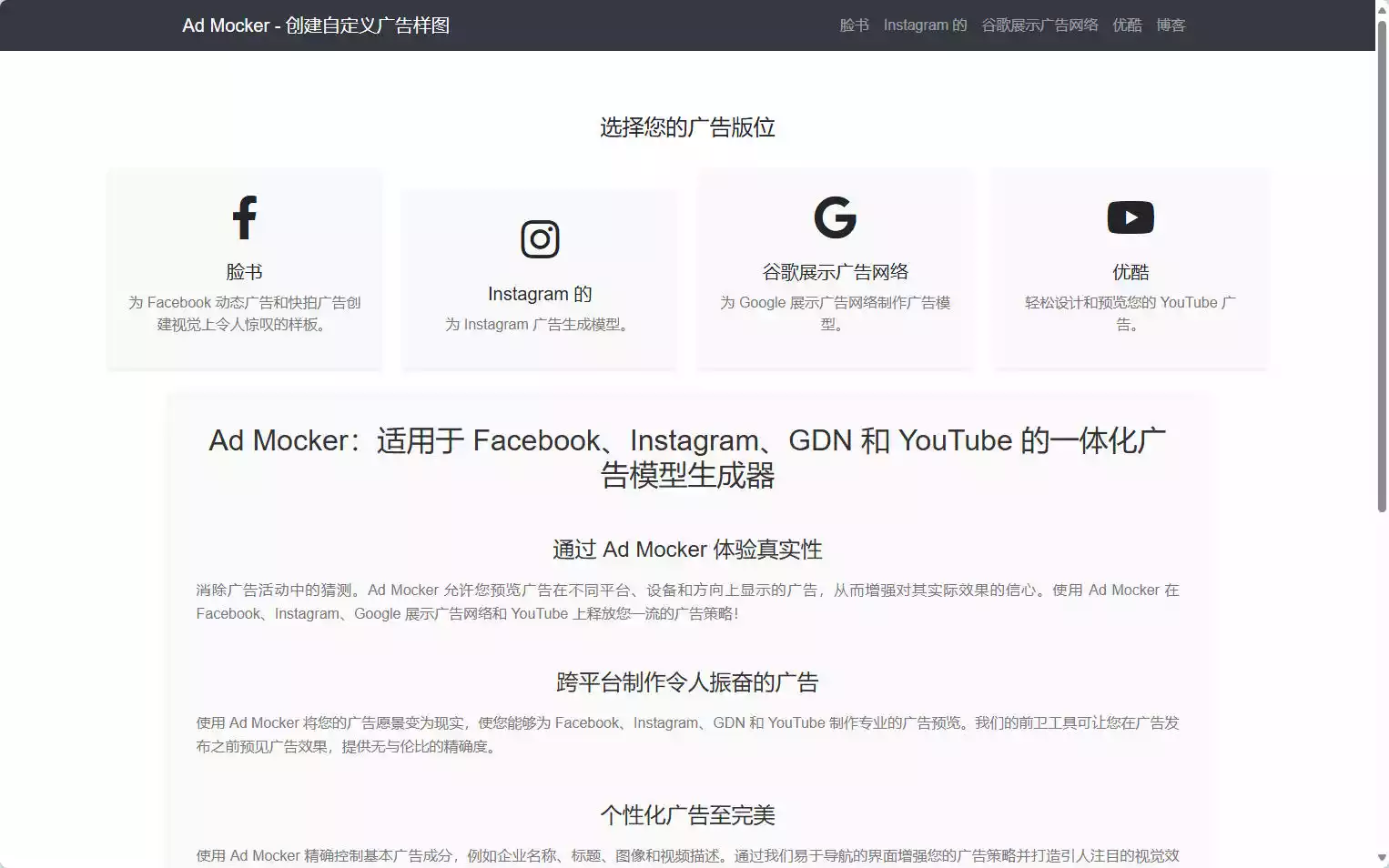Open the 优酷 card title
This screenshot has width=1389, height=868.
pyautogui.click(x=1130, y=272)
